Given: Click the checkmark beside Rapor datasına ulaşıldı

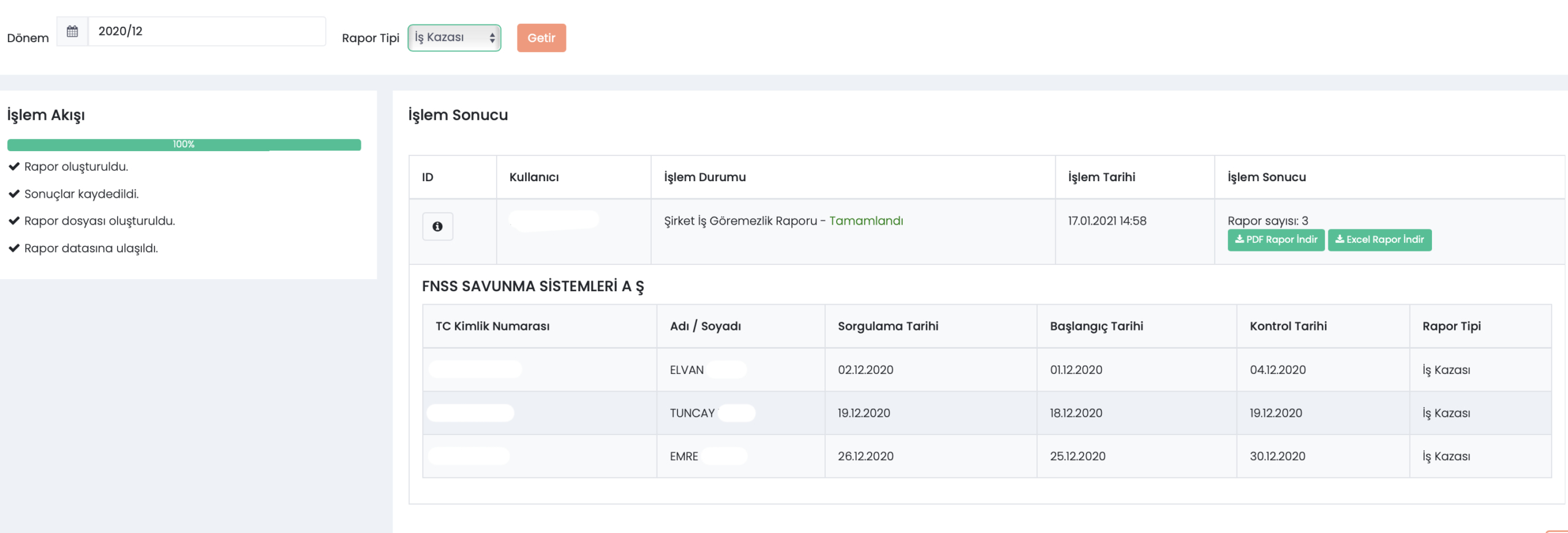Looking at the screenshot, I should tap(14, 248).
